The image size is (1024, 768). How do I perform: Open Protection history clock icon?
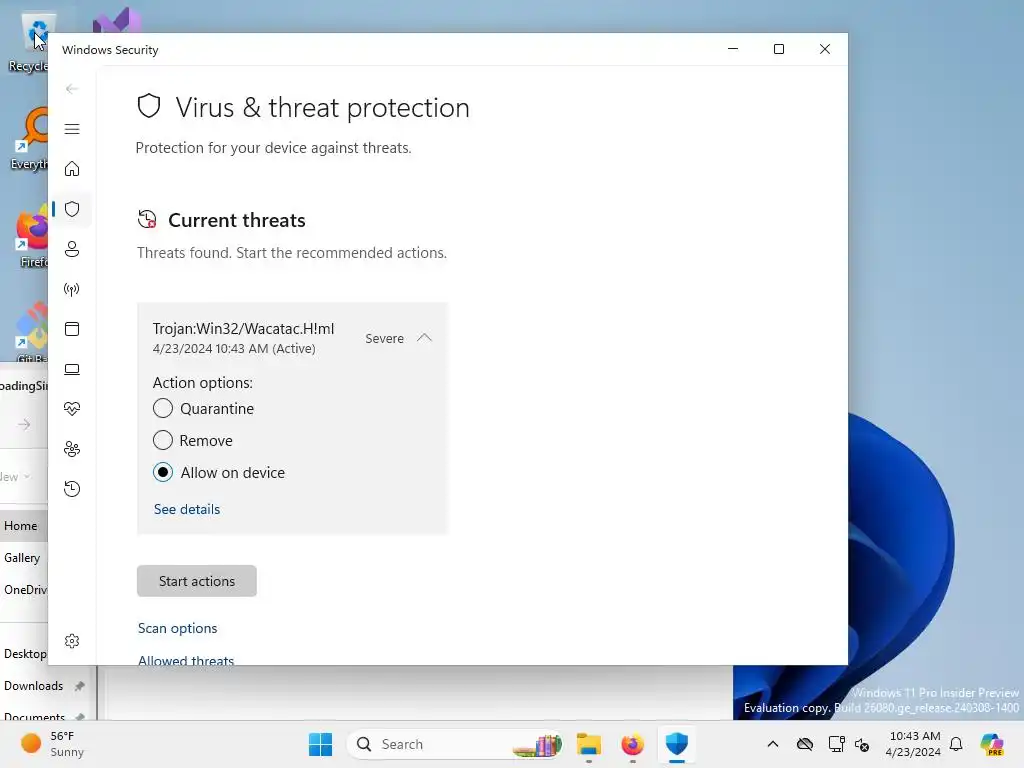[x=72, y=489]
